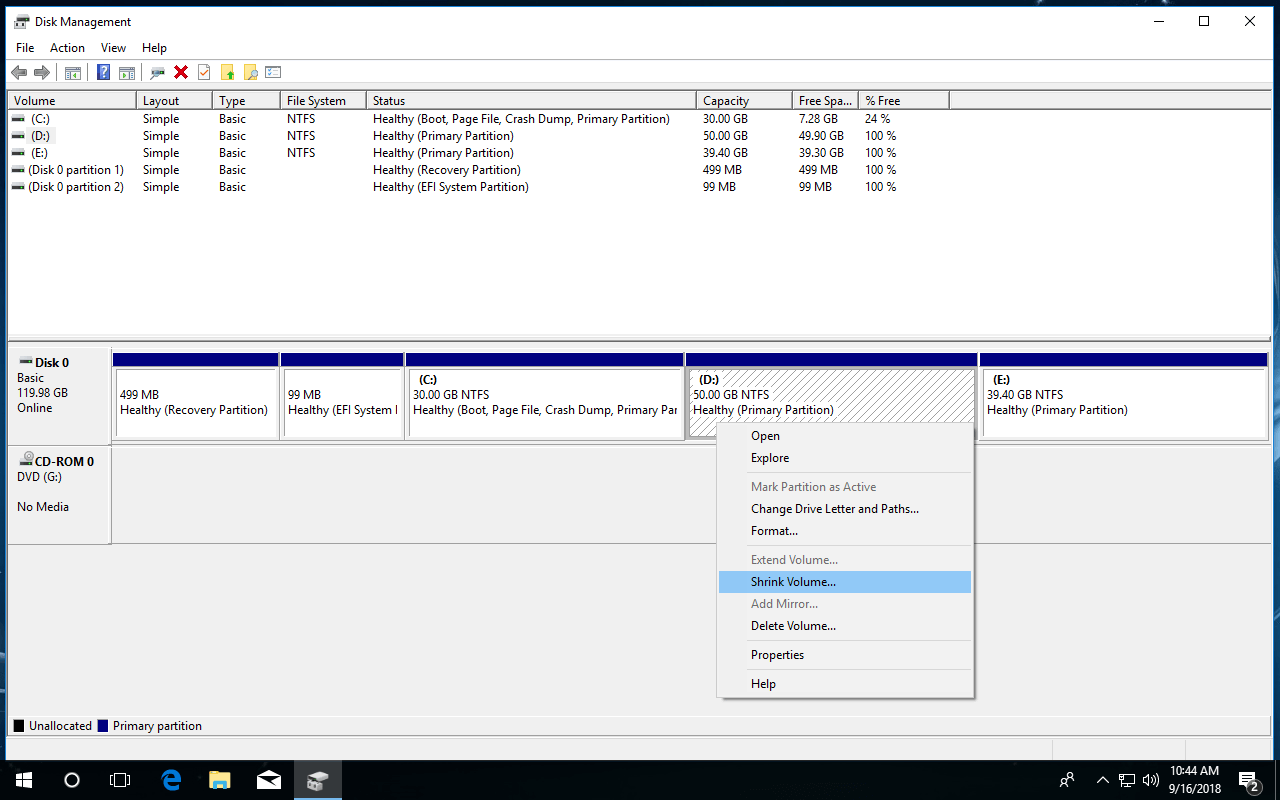Click the checklist settings toolbar icon
Viewport: 1280px width, 800px height.
coord(273,72)
